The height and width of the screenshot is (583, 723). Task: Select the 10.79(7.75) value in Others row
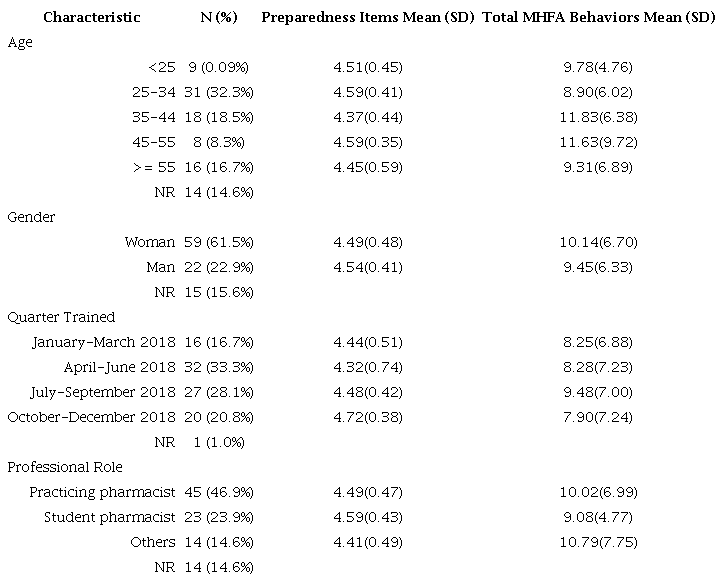pos(598,542)
